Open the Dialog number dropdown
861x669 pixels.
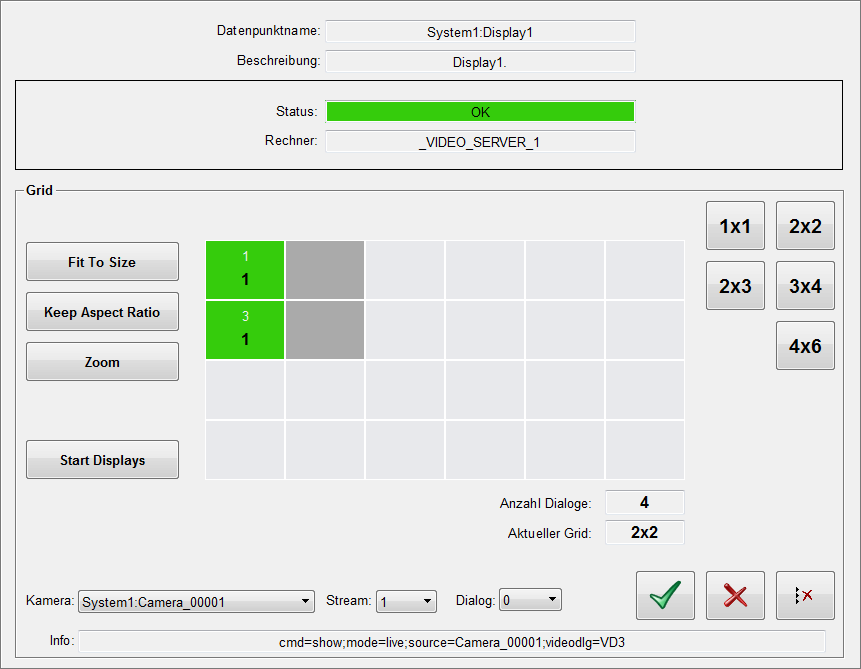(x=530, y=600)
